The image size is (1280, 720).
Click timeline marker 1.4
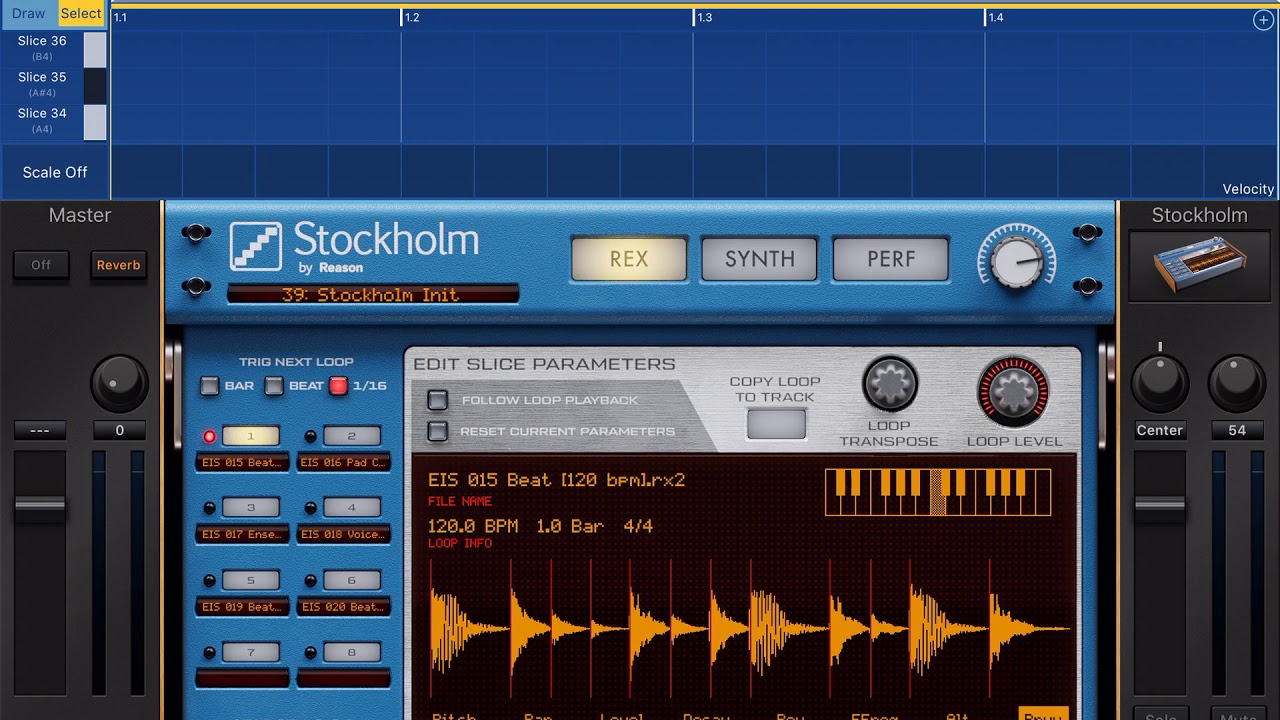click(x=995, y=18)
